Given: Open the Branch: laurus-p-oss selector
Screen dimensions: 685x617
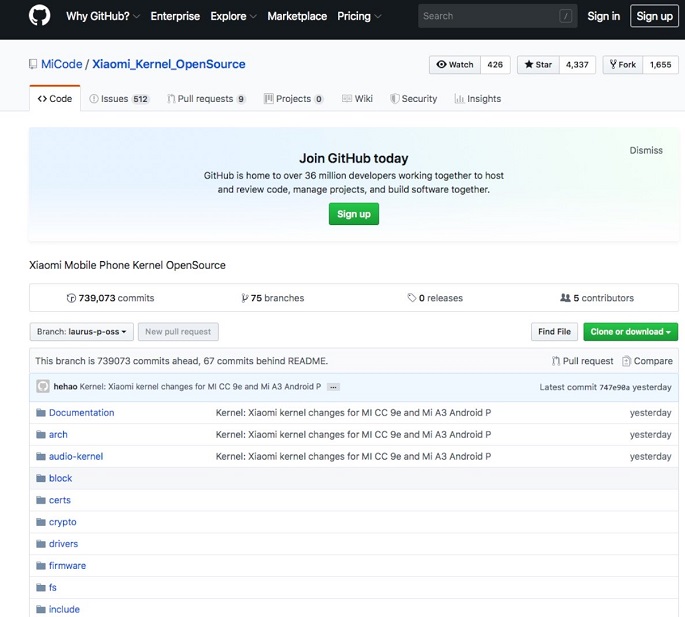Looking at the screenshot, I should click(x=82, y=332).
